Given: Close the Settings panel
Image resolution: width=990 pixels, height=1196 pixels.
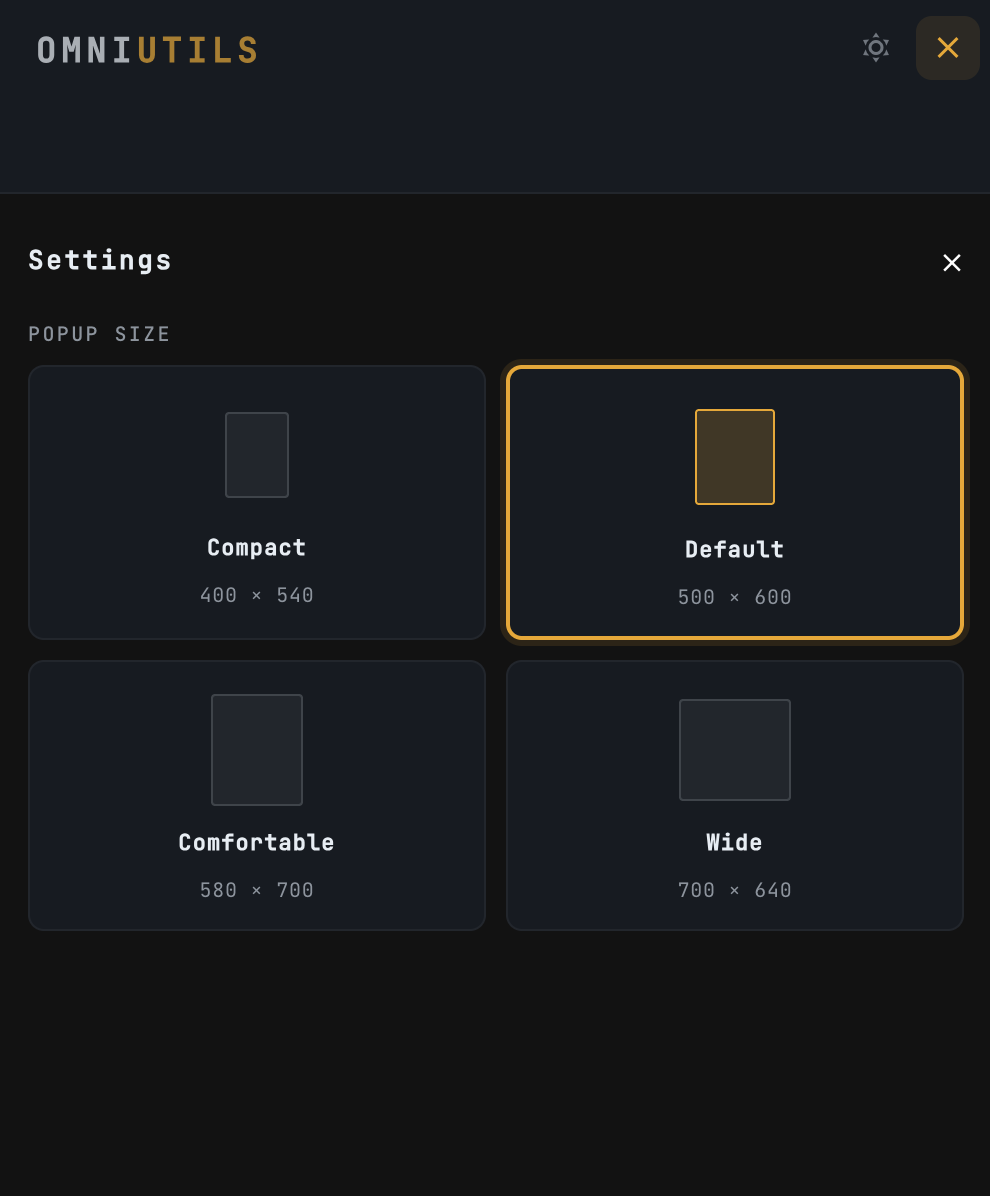Looking at the screenshot, I should point(951,262).
